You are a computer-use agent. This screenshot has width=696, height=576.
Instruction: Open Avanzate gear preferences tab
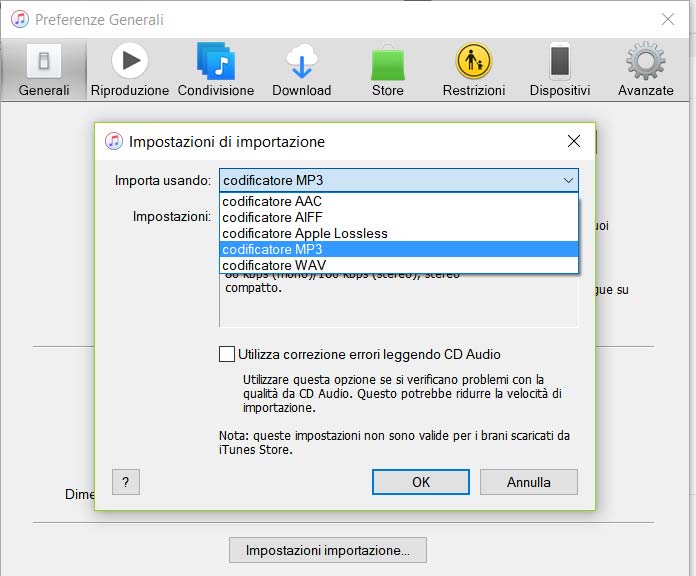(x=645, y=70)
